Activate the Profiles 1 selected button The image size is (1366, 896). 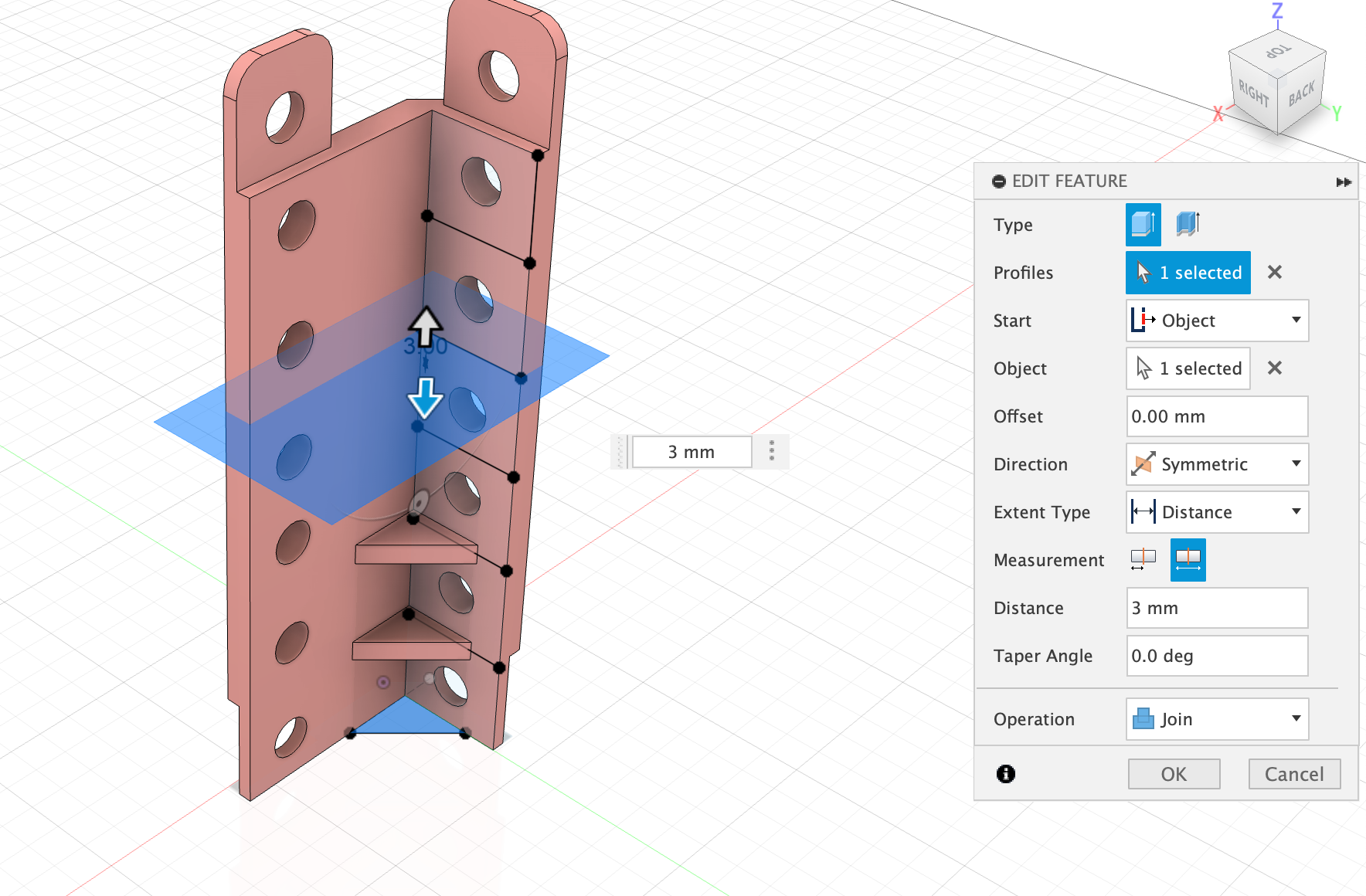pos(1188,273)
